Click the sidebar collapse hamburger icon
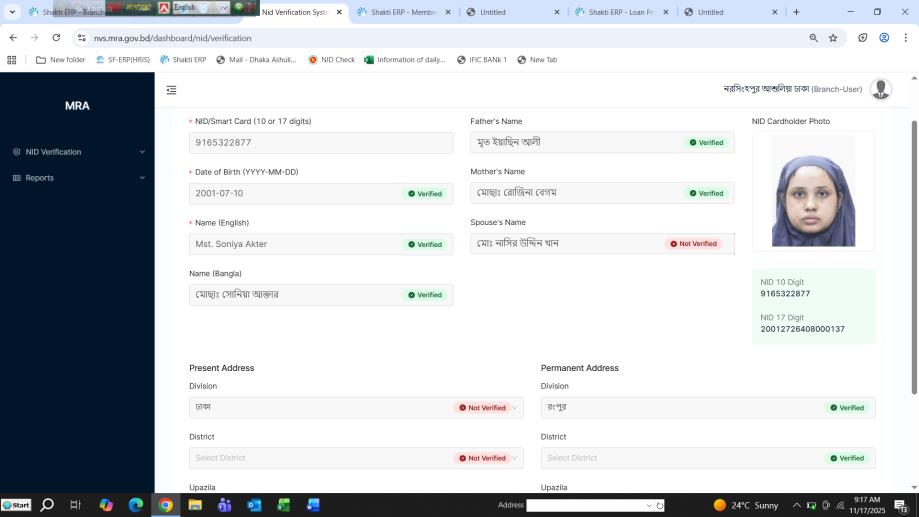Image resolution: width=919 pixels, height=517 pixels. pos(171,90)
